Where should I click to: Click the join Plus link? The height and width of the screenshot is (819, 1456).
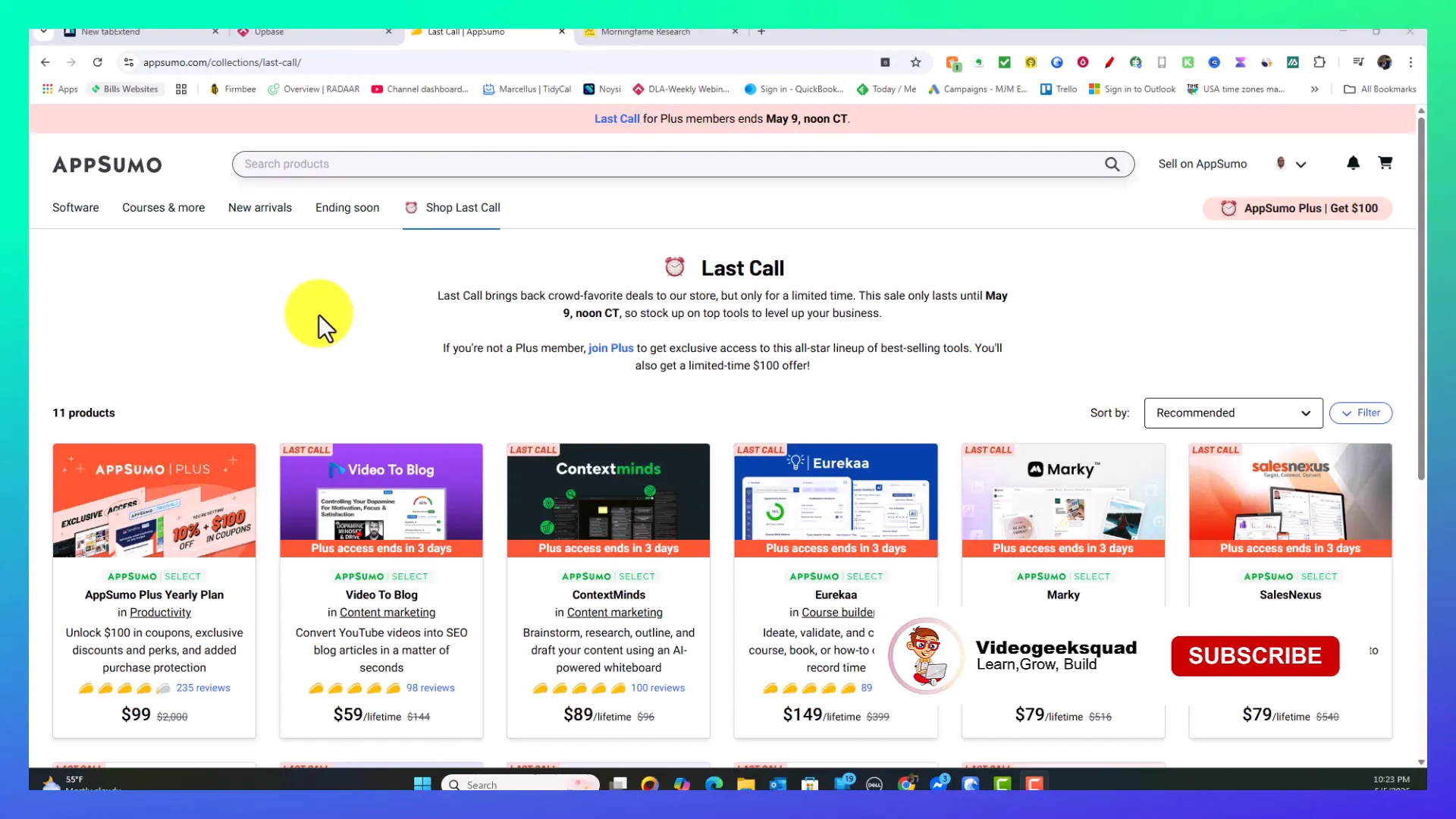click(610, 348)
